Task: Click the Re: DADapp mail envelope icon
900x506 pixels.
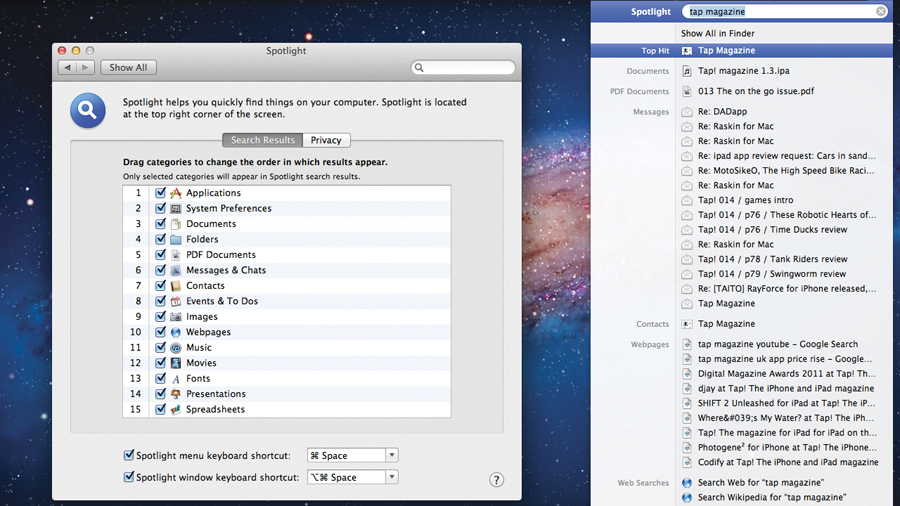Action: click(686, 112)
